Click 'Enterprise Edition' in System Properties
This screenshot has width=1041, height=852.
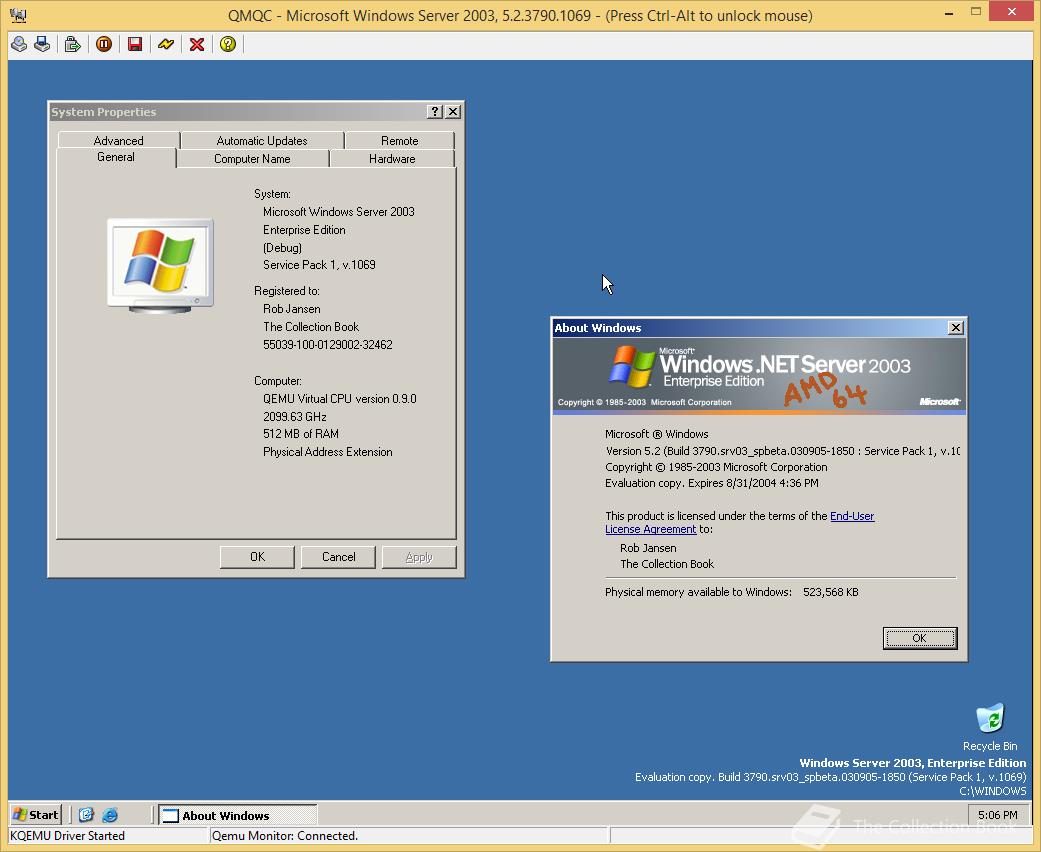click(x=304, y=230)
